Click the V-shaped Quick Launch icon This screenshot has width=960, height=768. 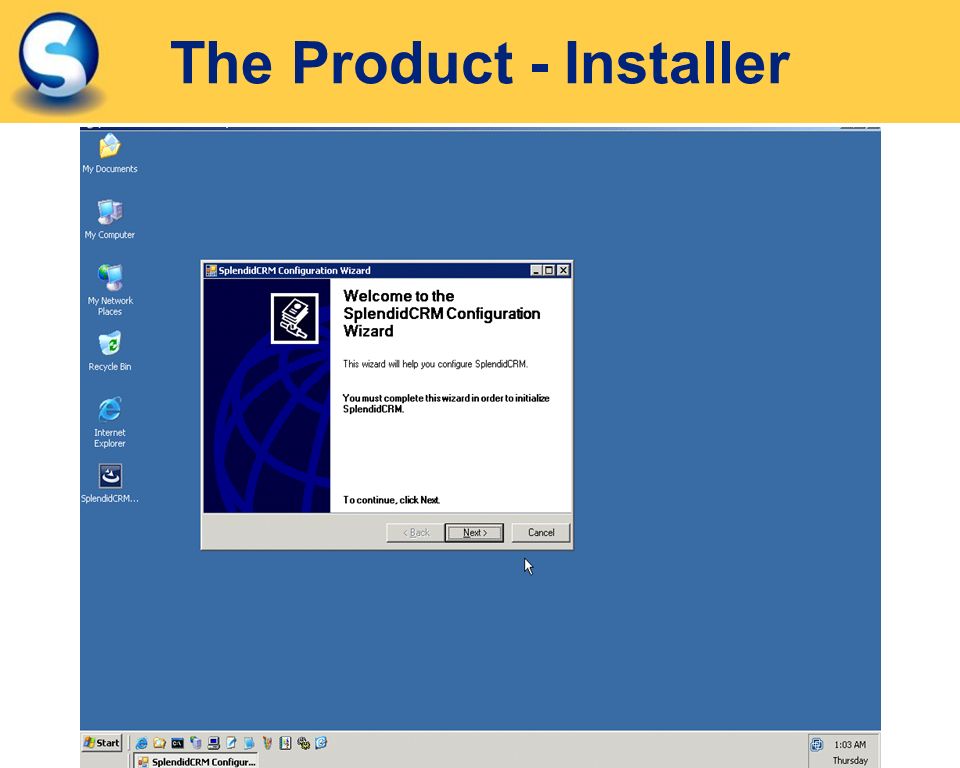[x=267, y=743]
